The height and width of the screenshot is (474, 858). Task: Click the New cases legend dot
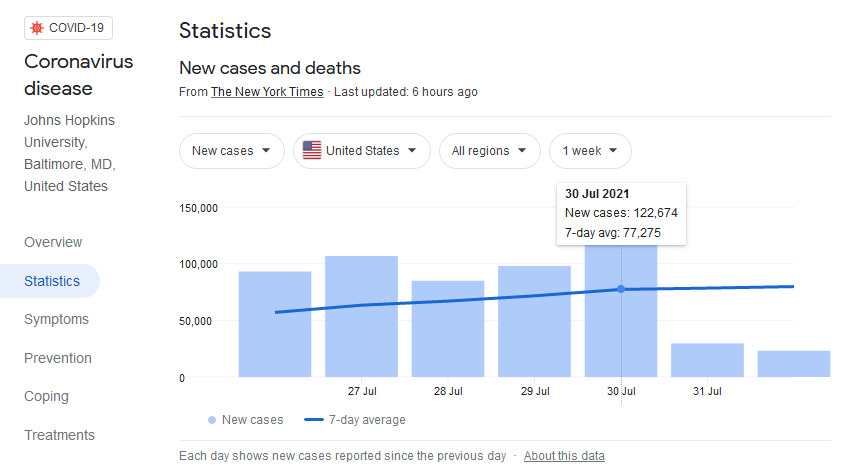click(212, 420)
